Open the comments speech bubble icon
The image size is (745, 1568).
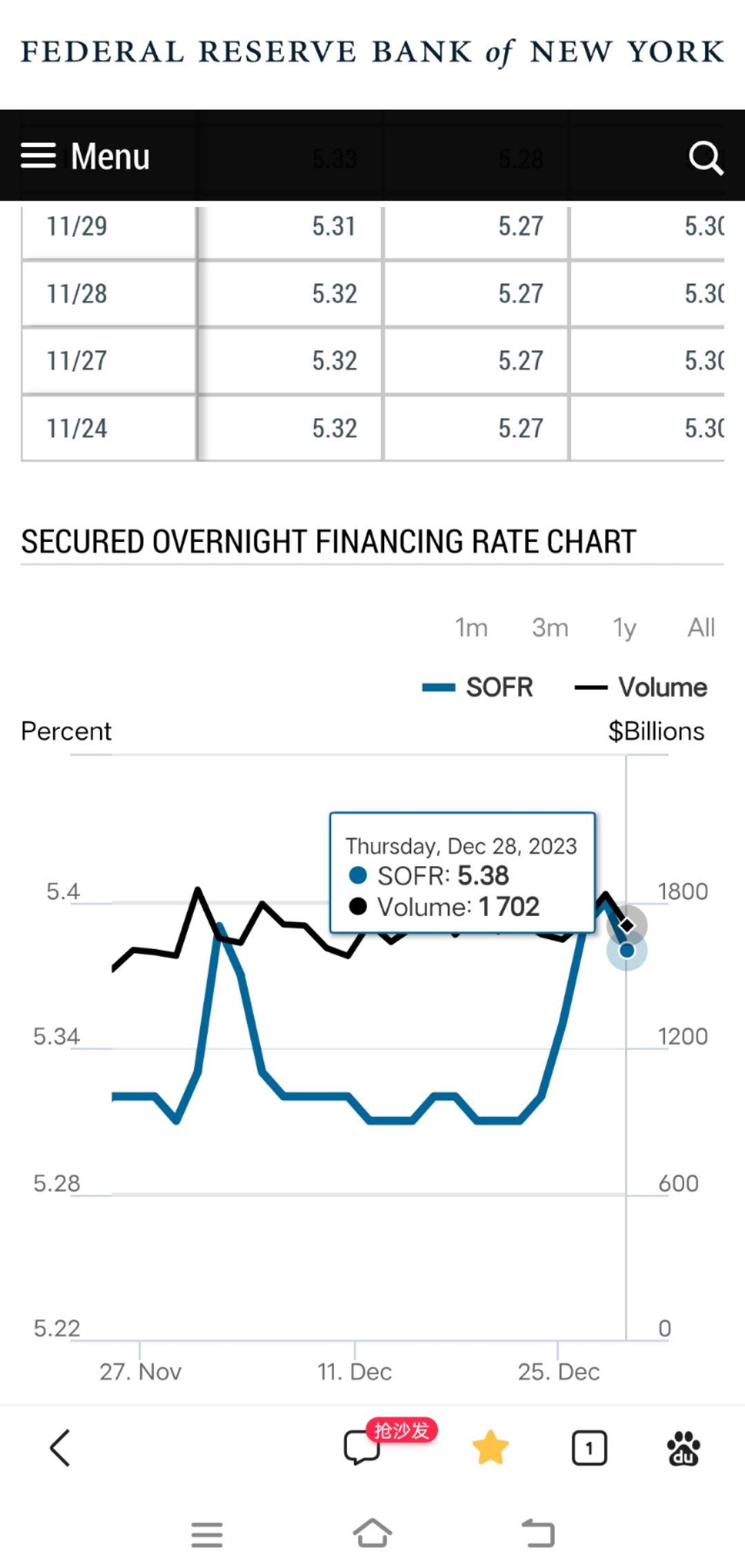tap(362, 1447)
